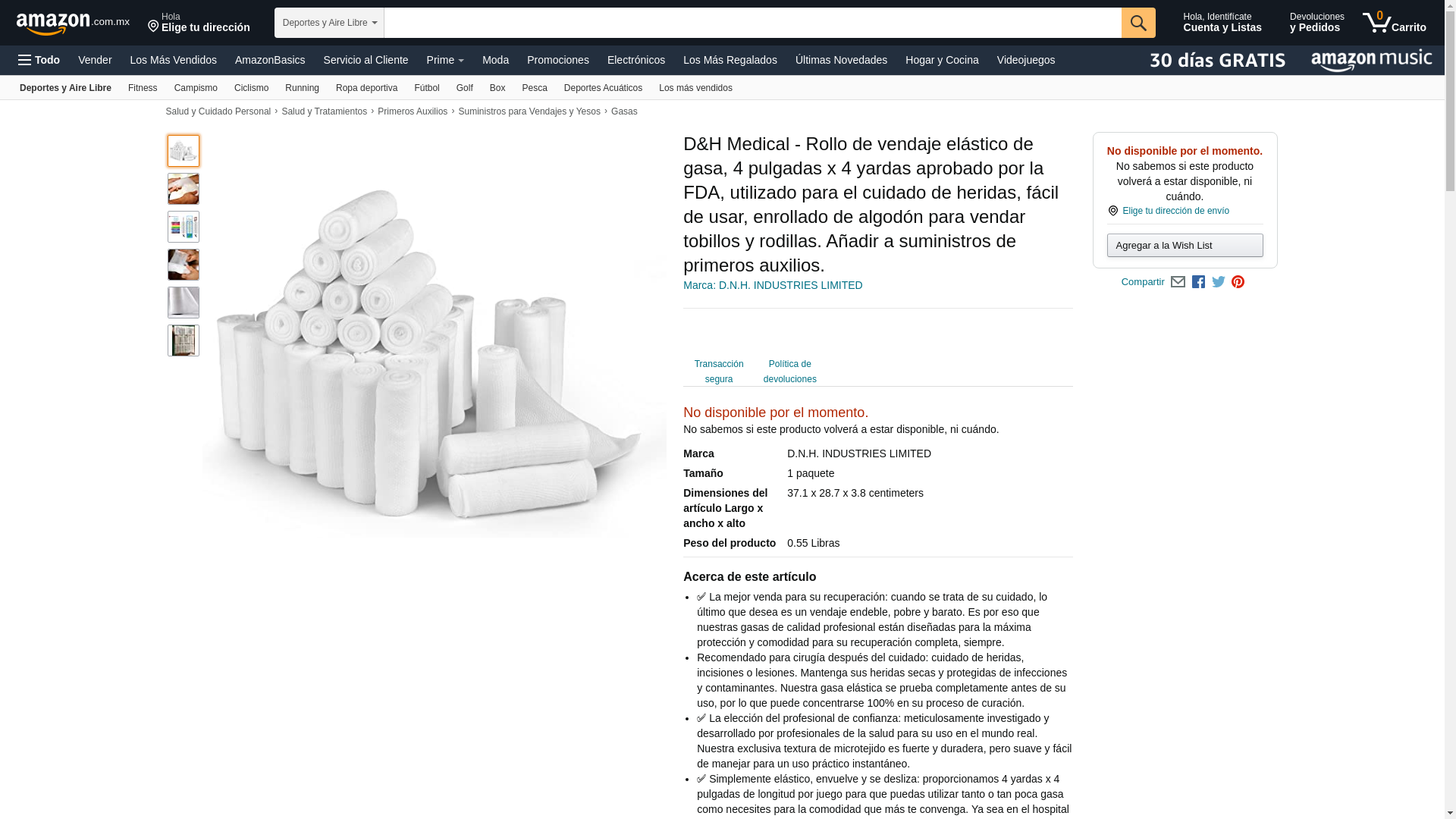Select the second product thumbnail with hands
Image resolution: width=1456 pixels, height=819 pixels.
(184, 189)
